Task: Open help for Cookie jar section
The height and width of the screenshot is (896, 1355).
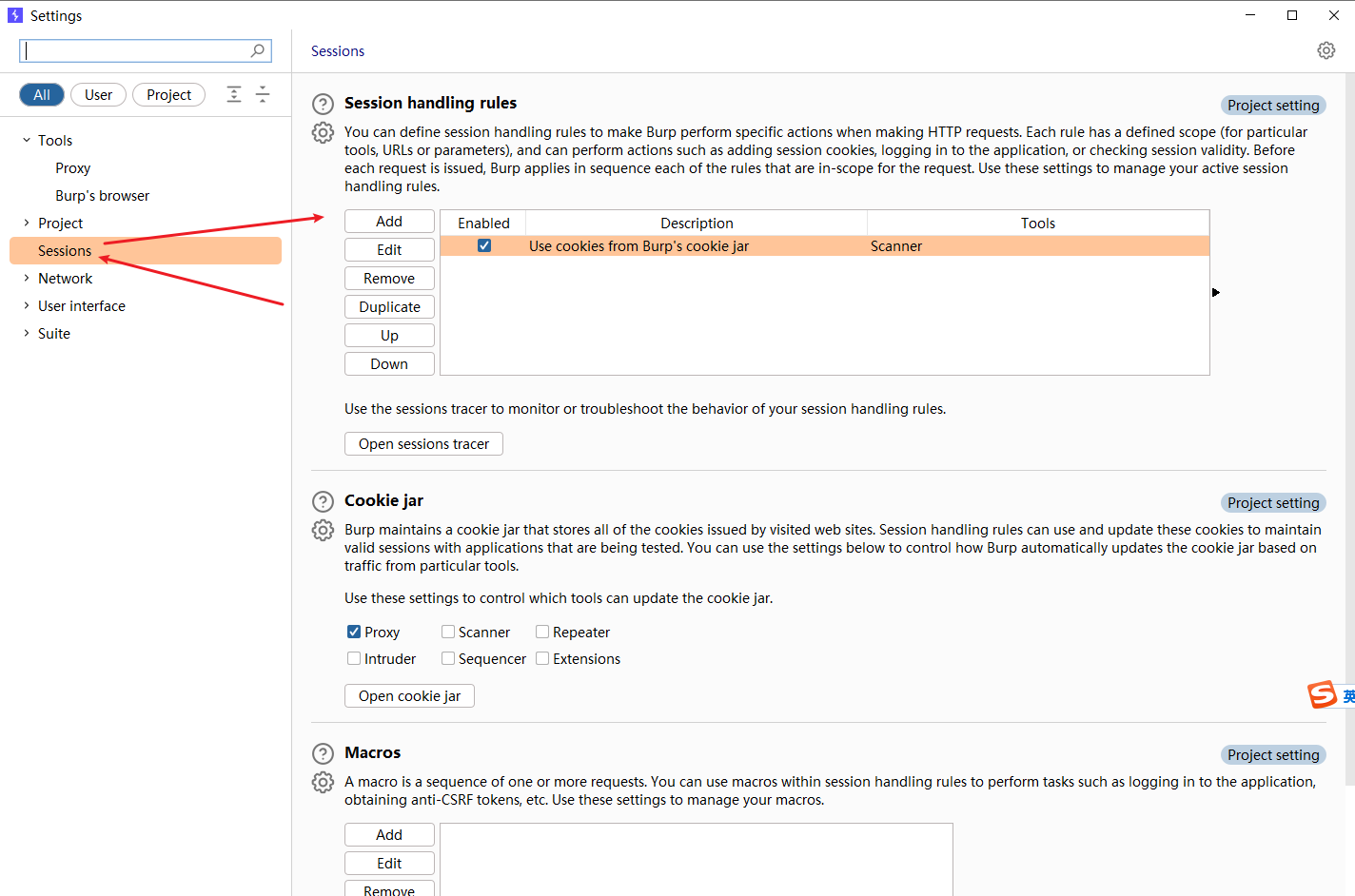Action: [x=324, y=501]
